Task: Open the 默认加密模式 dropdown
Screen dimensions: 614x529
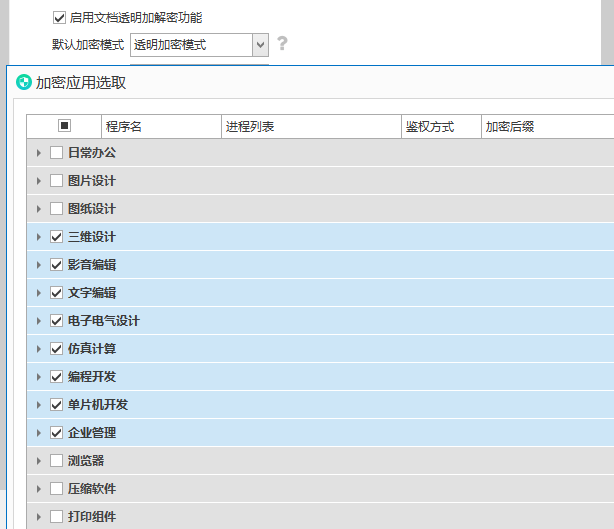Action: pyautogui.click(x=259, y=44)
